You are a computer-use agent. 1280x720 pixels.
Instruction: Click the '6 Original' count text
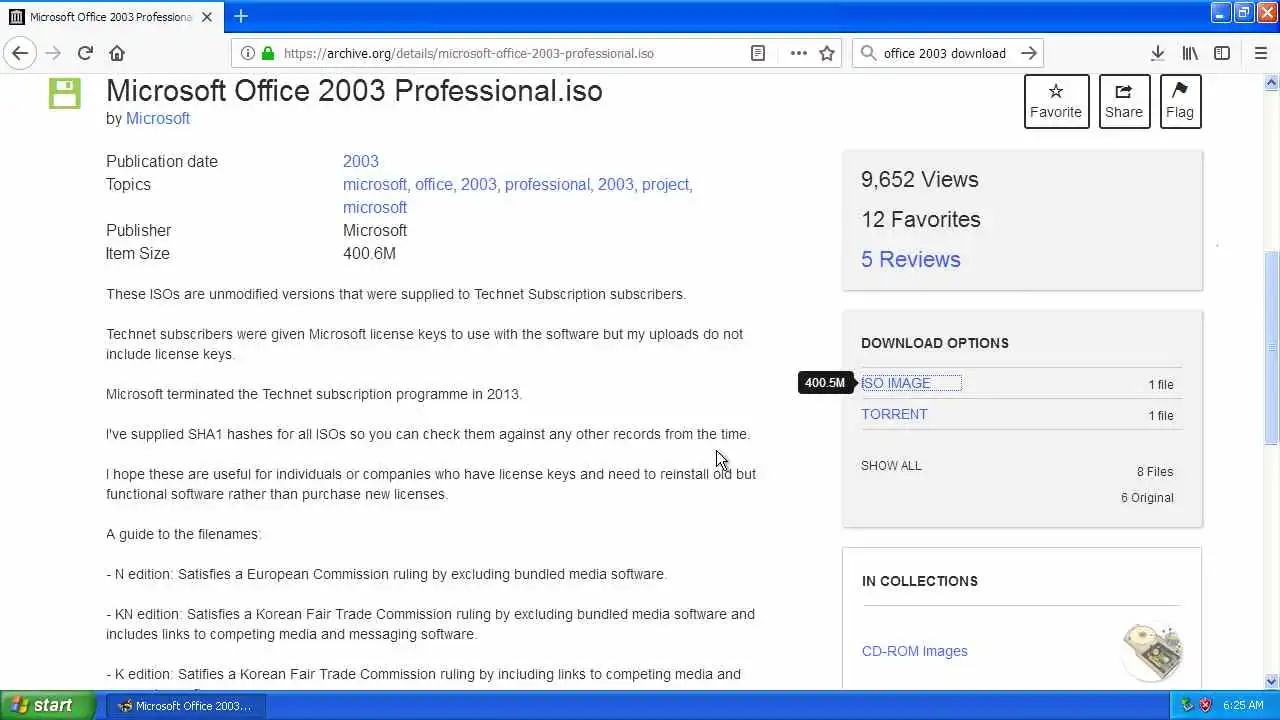[1147, 498]
